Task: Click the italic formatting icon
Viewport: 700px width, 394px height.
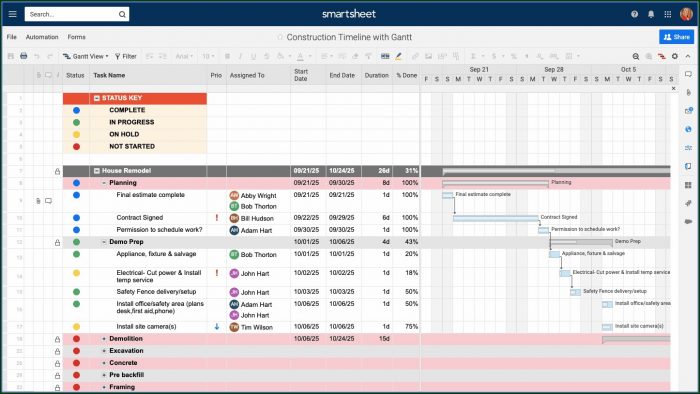Action: (240, 56)
